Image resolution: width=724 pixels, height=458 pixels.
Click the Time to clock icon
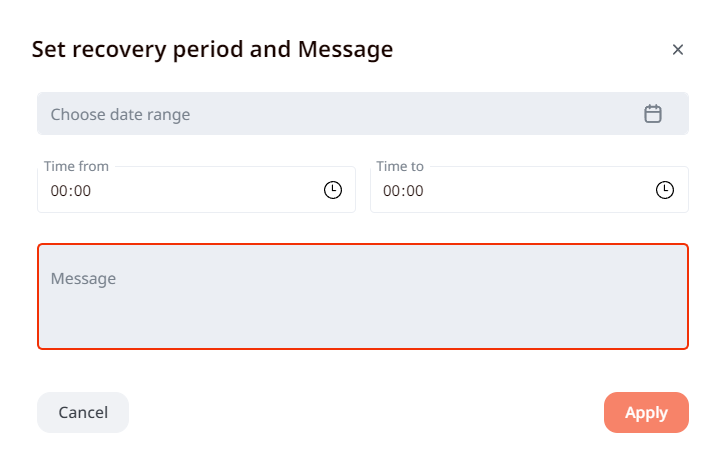665,190
